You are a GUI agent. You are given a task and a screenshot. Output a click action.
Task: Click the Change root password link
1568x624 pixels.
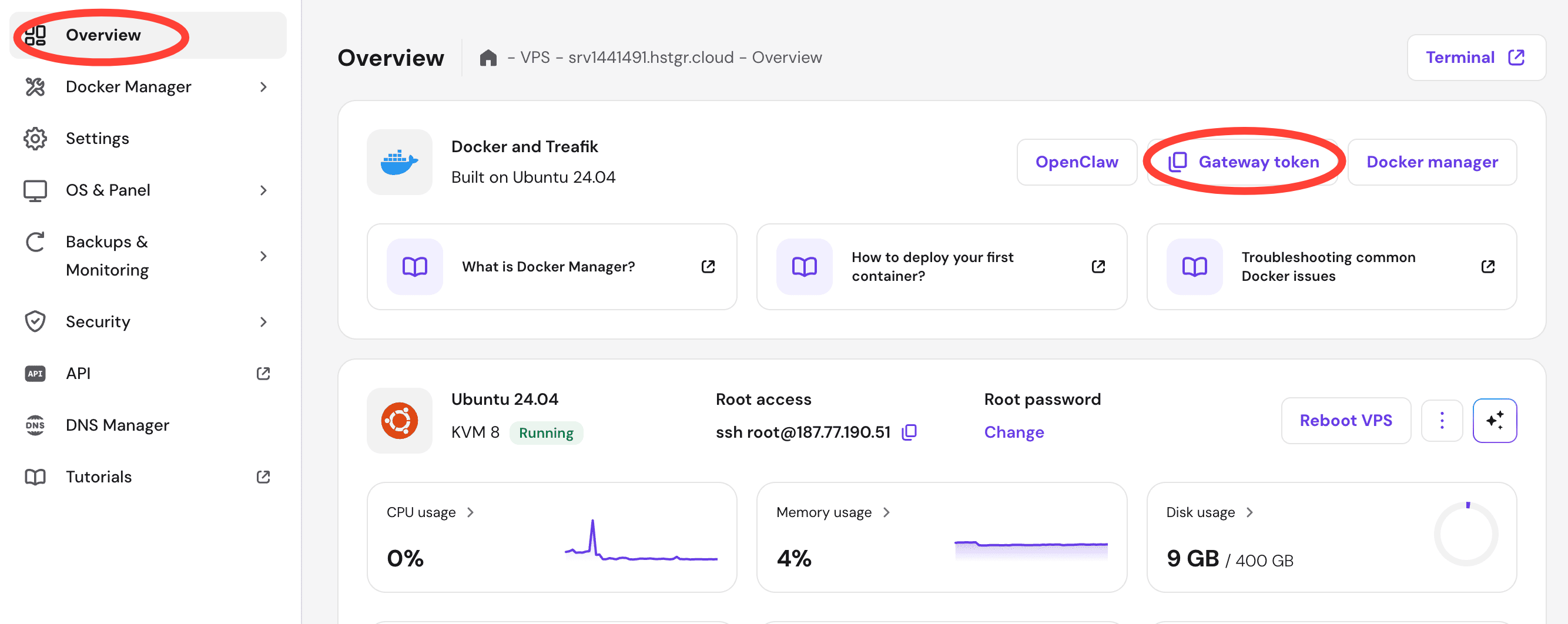click(x=1014, y=432)
